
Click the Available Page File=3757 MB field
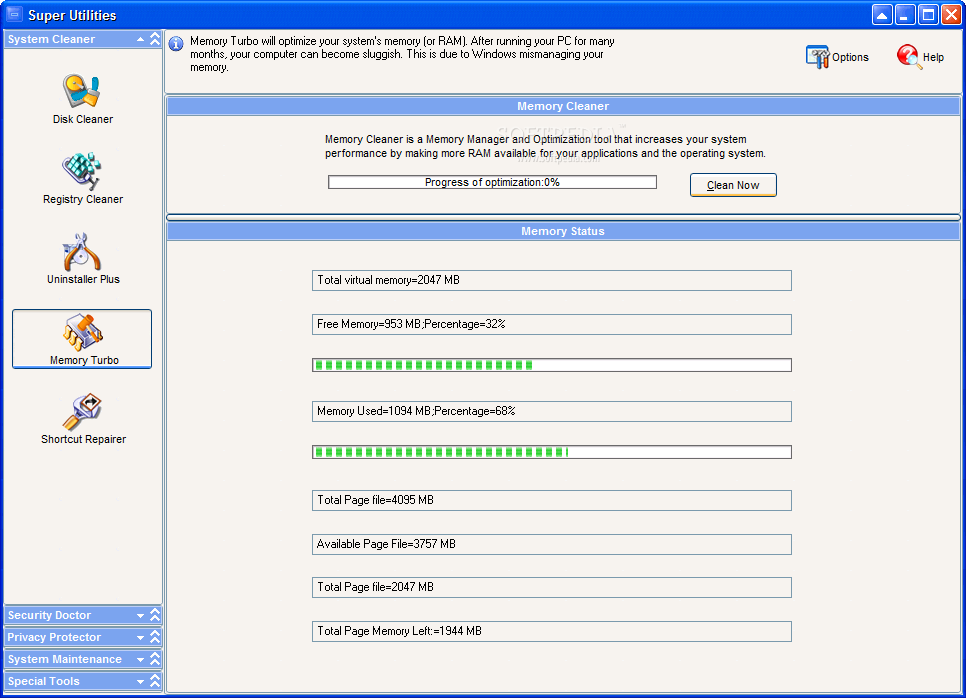(x=551, y=544)
